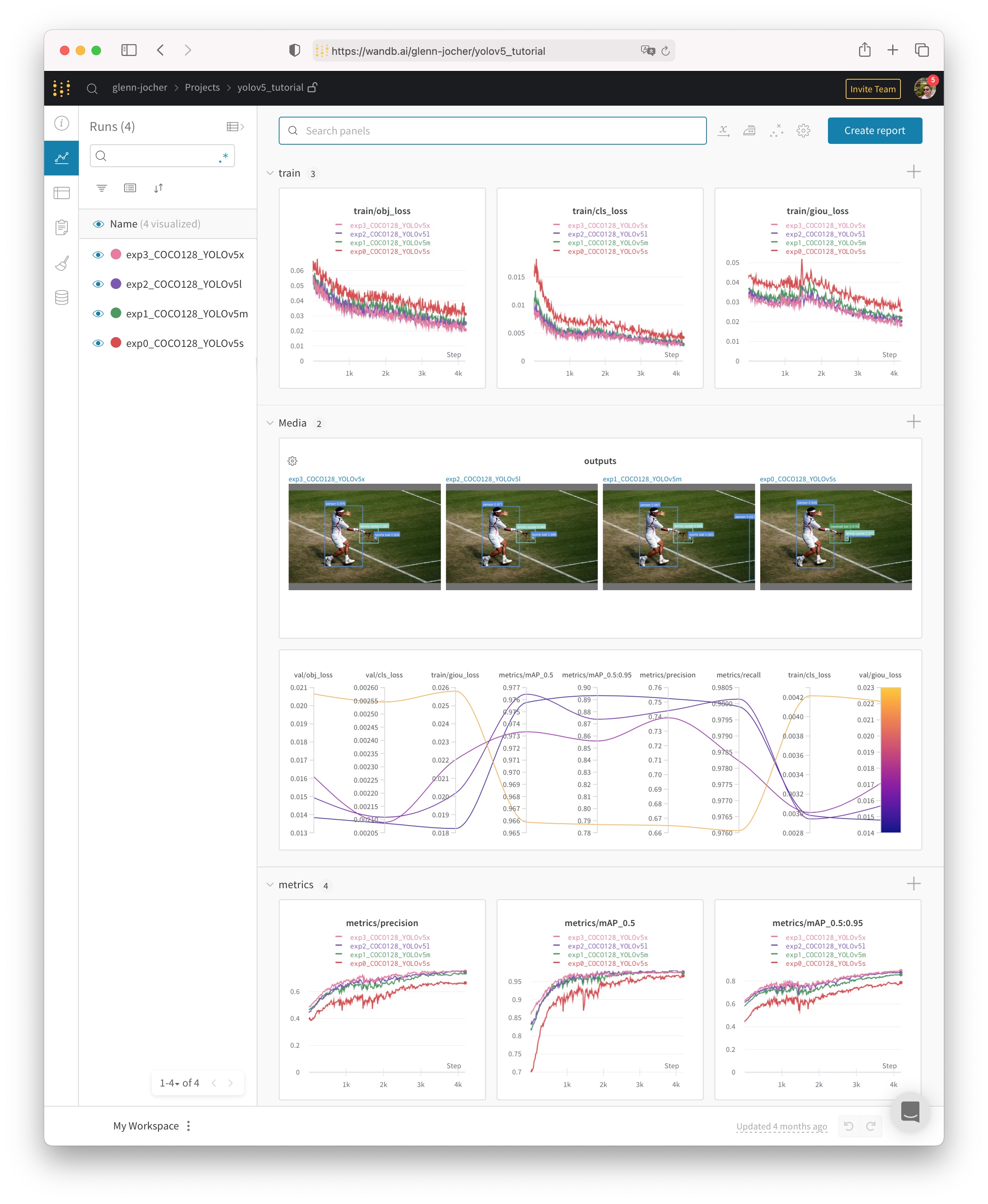Open the project overview info icon

(62, 123)
